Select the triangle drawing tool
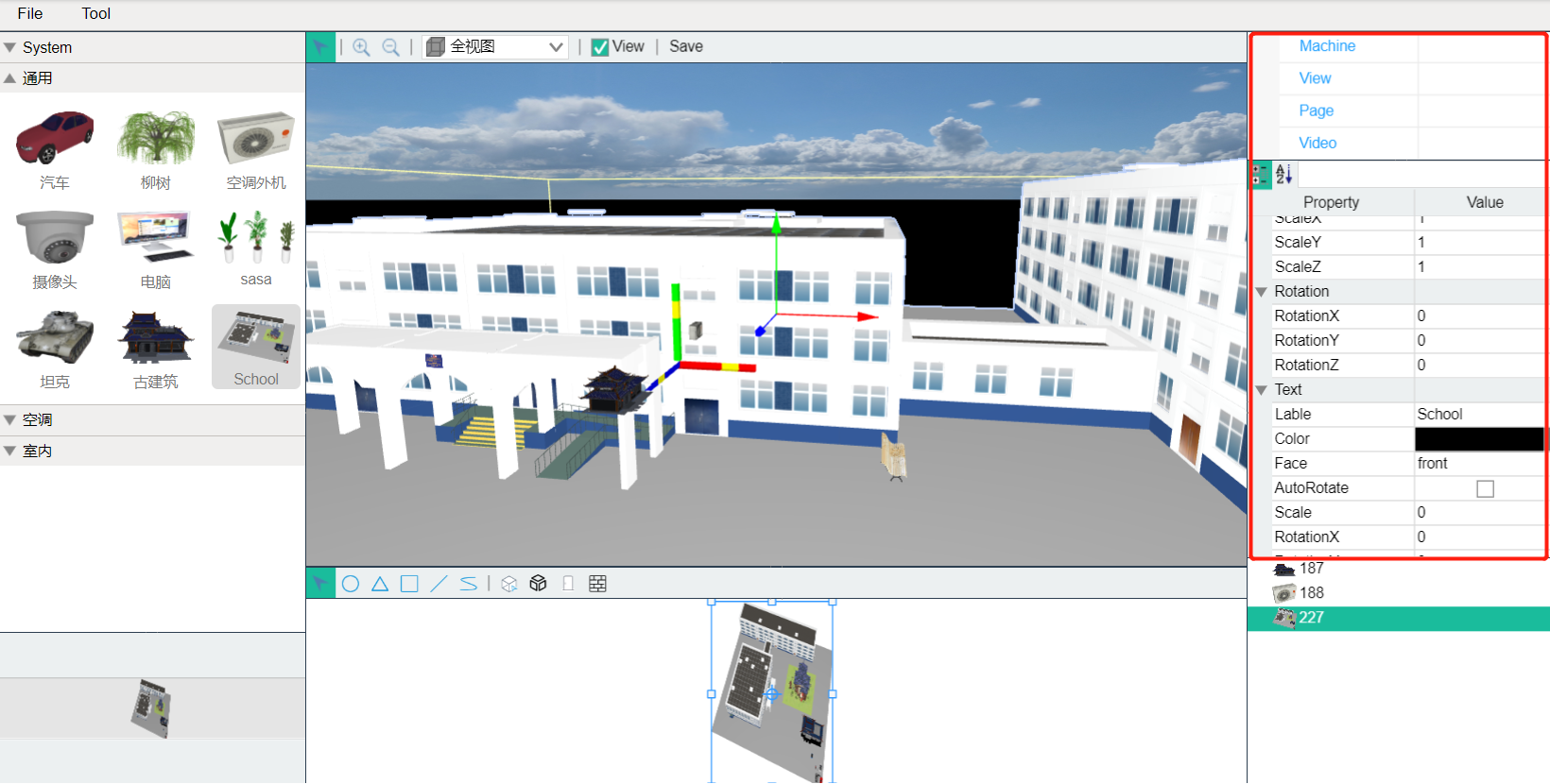This screenshot has height=784, width=1550. tap(380, 584)
